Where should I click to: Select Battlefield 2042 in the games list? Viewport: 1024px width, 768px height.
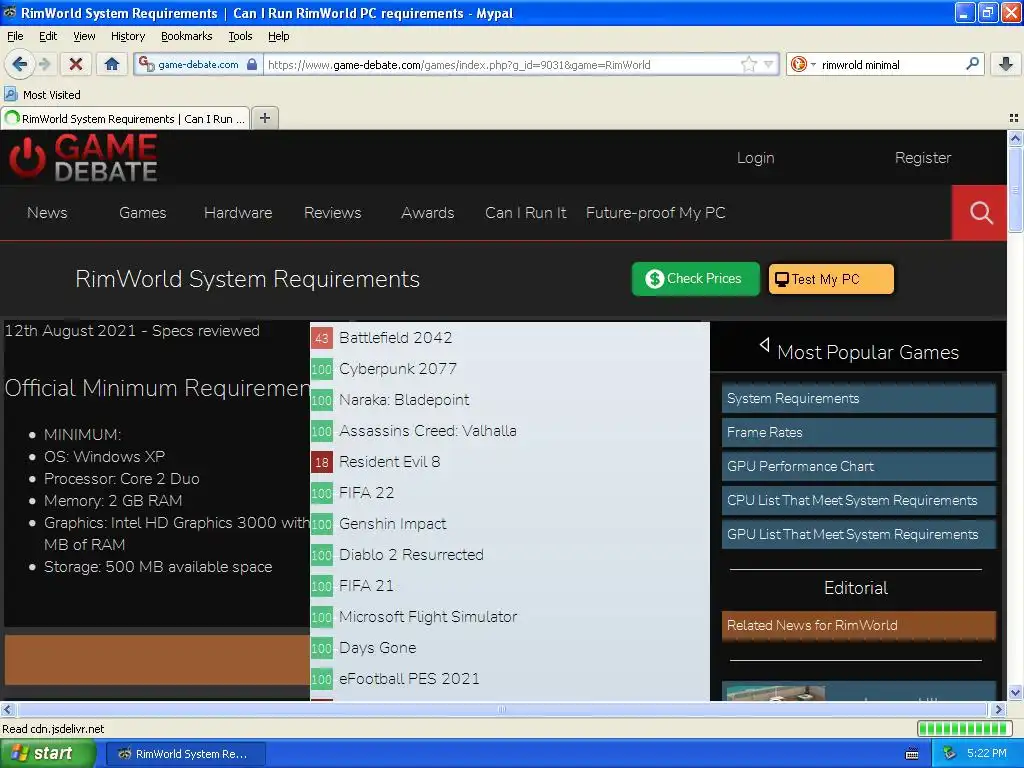click(x=395, y=338)
